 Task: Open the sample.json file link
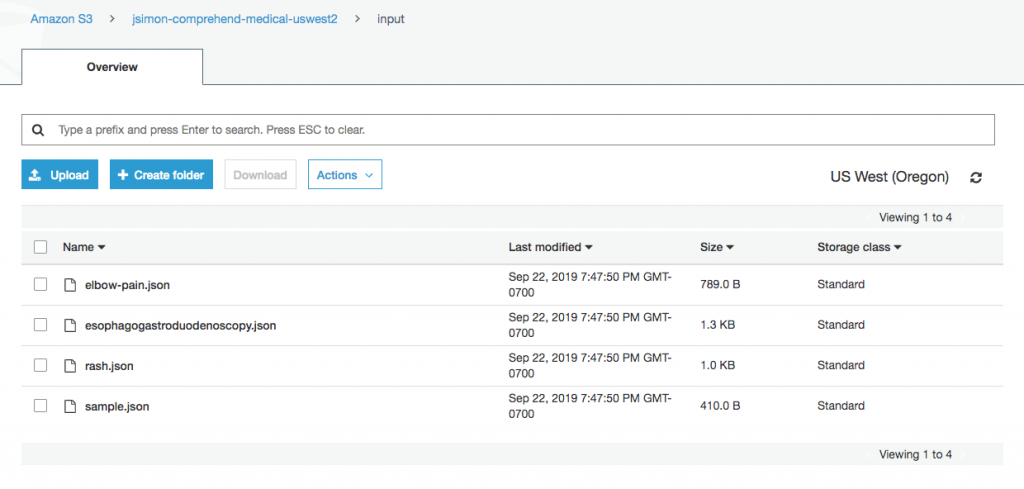[117, 406]
